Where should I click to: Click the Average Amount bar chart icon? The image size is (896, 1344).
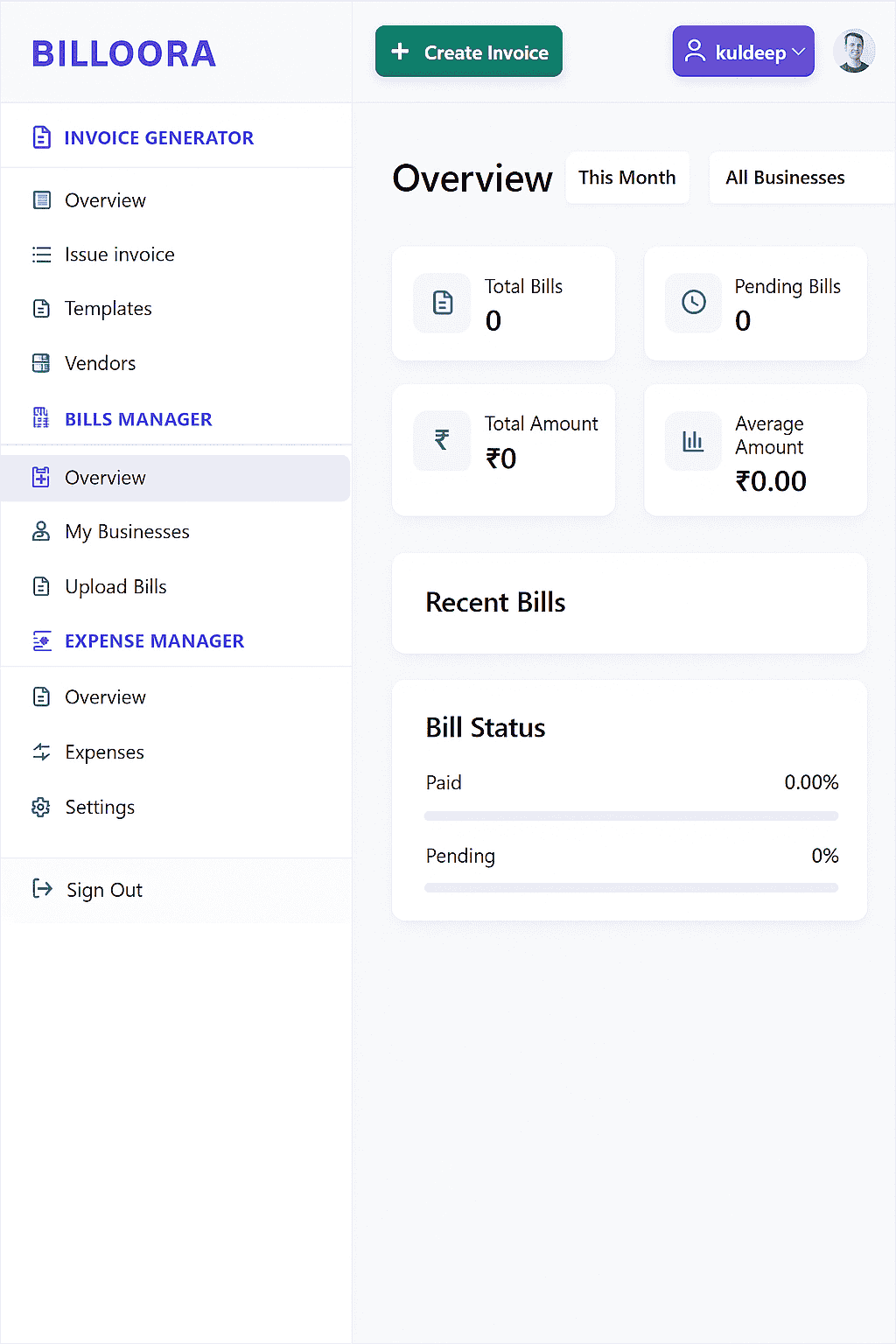pos(693,441)
